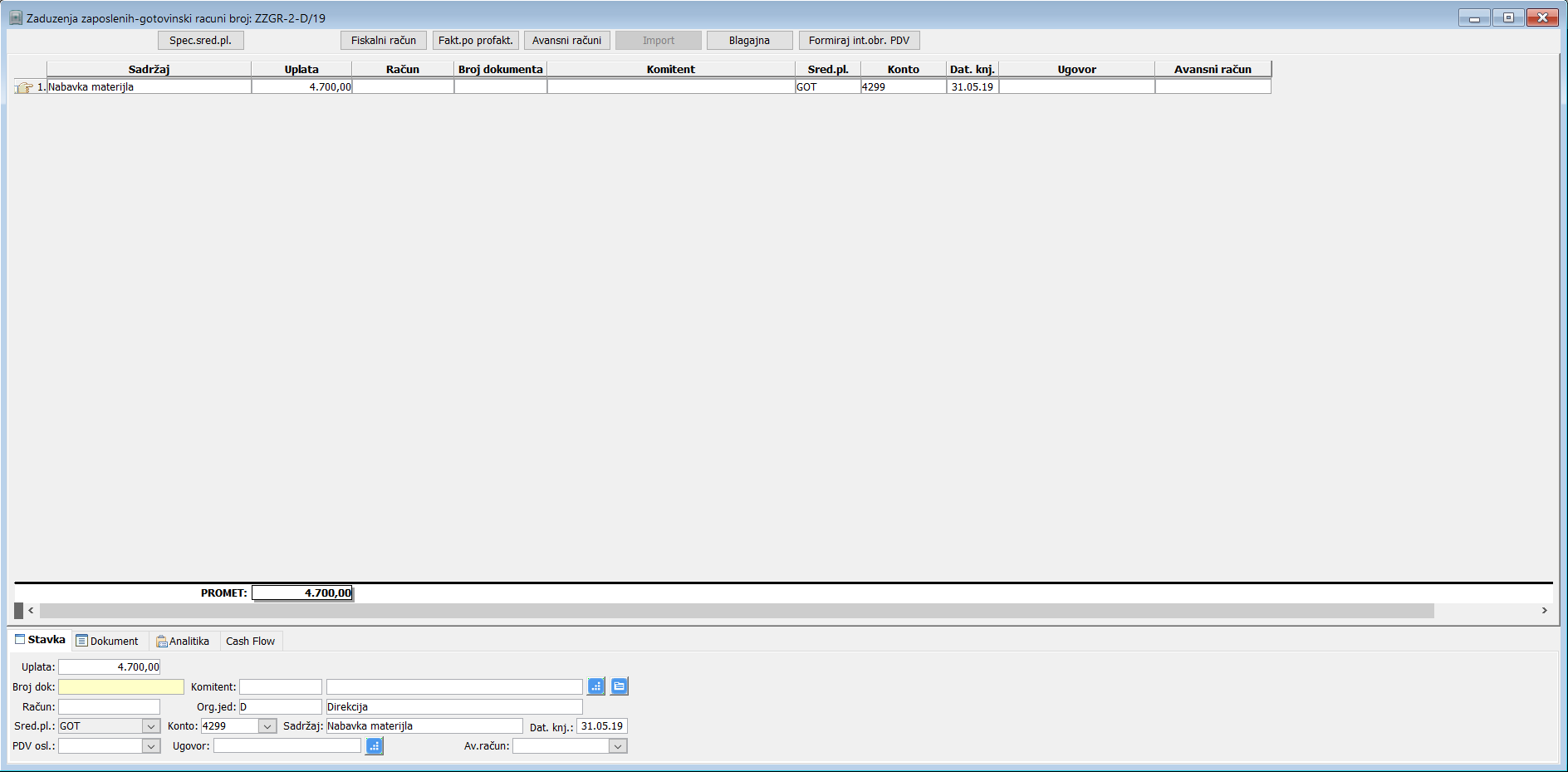Click the GOT cell in the table row
Screen dimensions: 1568x772
(x=828, y=87)
